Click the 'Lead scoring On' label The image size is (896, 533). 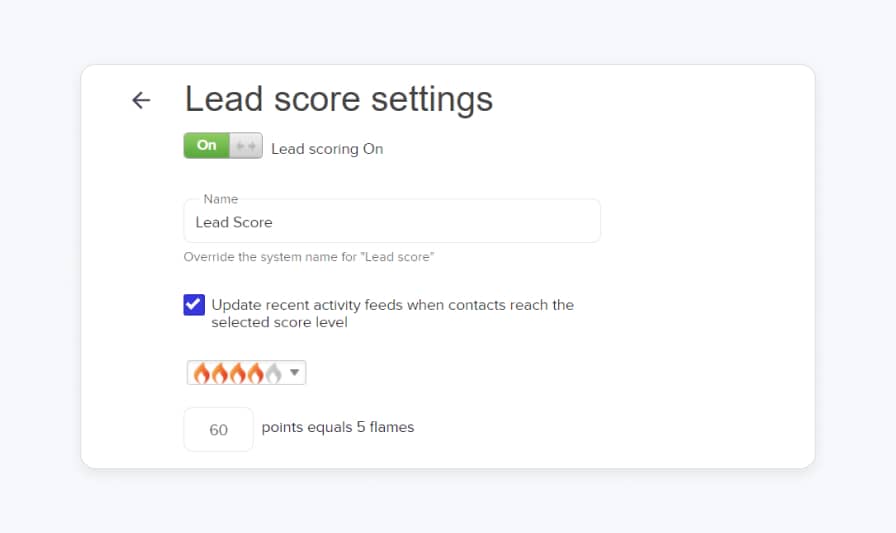click(x=327, y=149)
